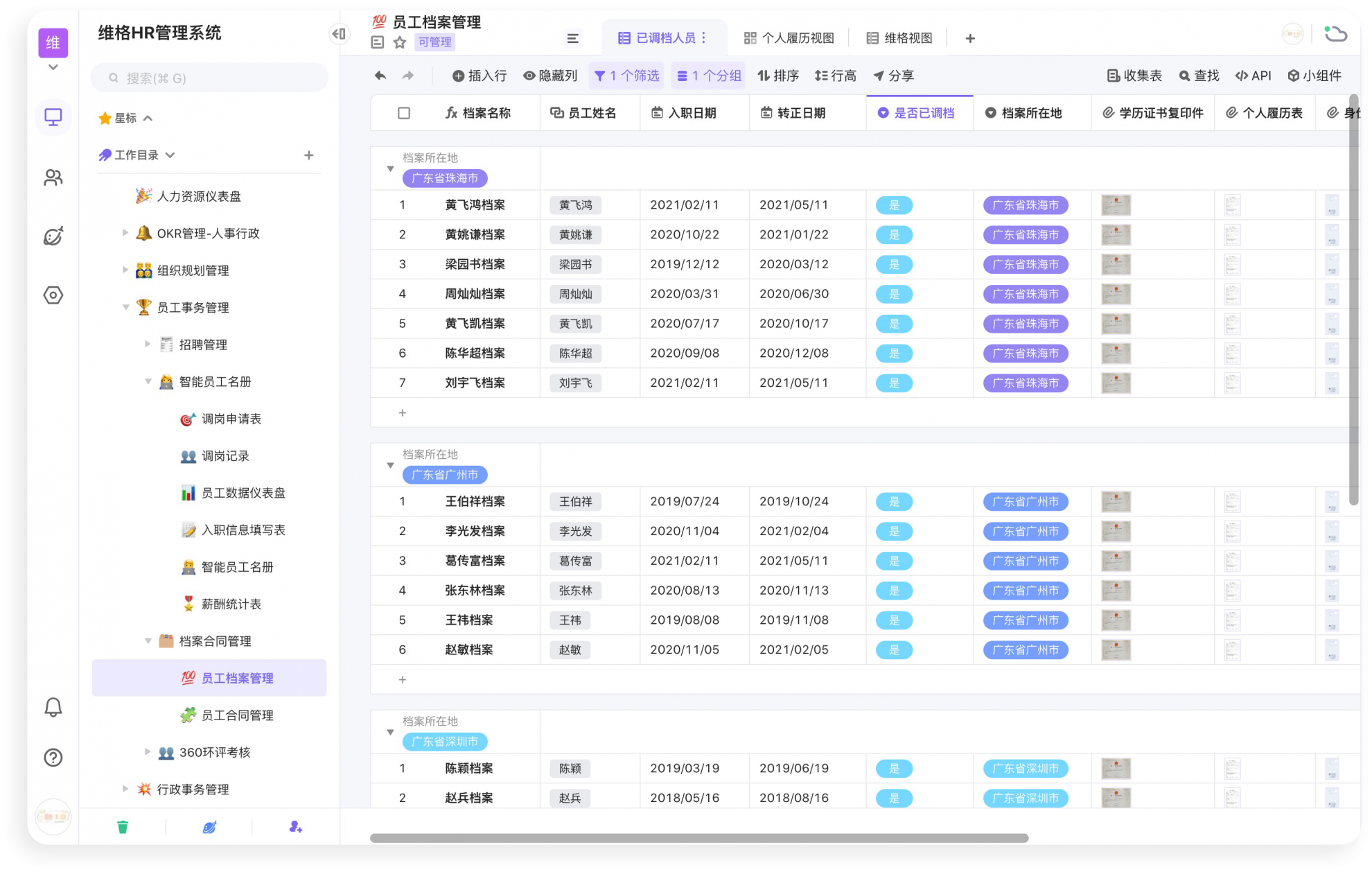Collapse 员工事务管理 folder
The image size is (1372, 872).
click(x=125, y=307)
